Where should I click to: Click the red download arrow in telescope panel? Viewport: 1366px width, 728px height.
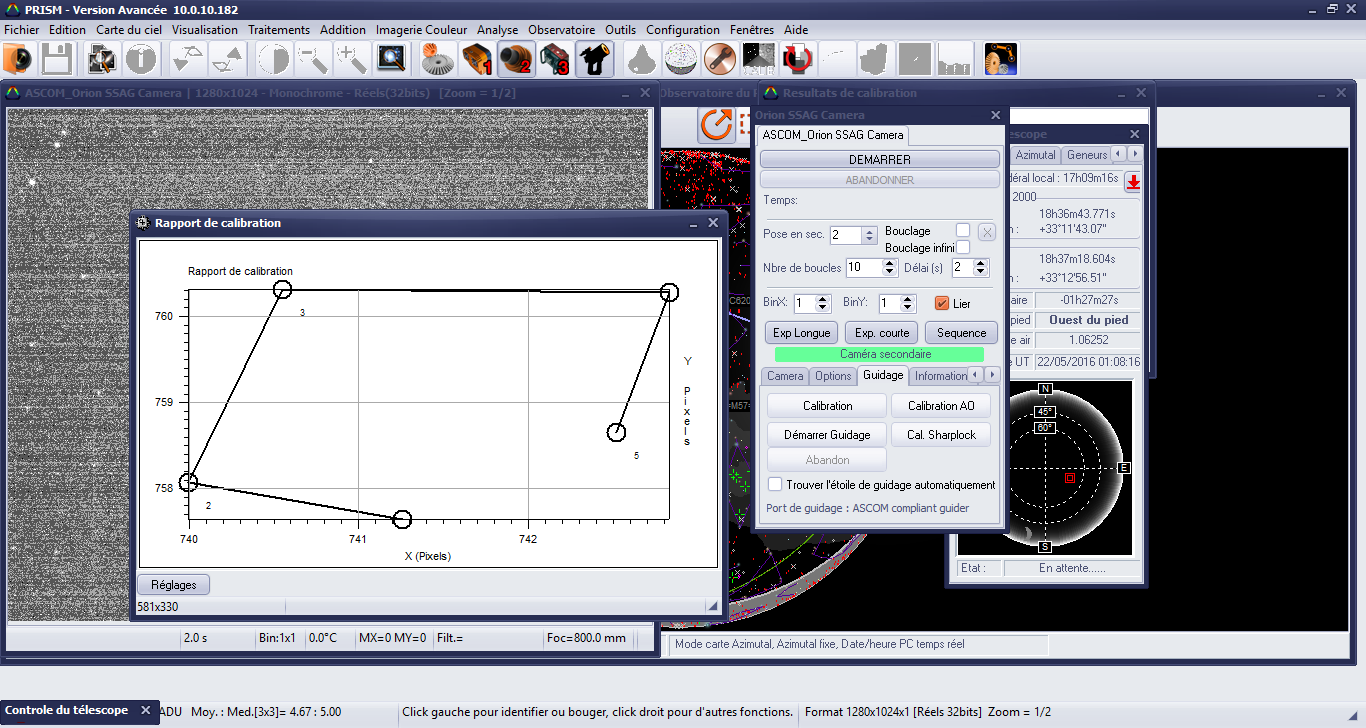point(1133,182)
